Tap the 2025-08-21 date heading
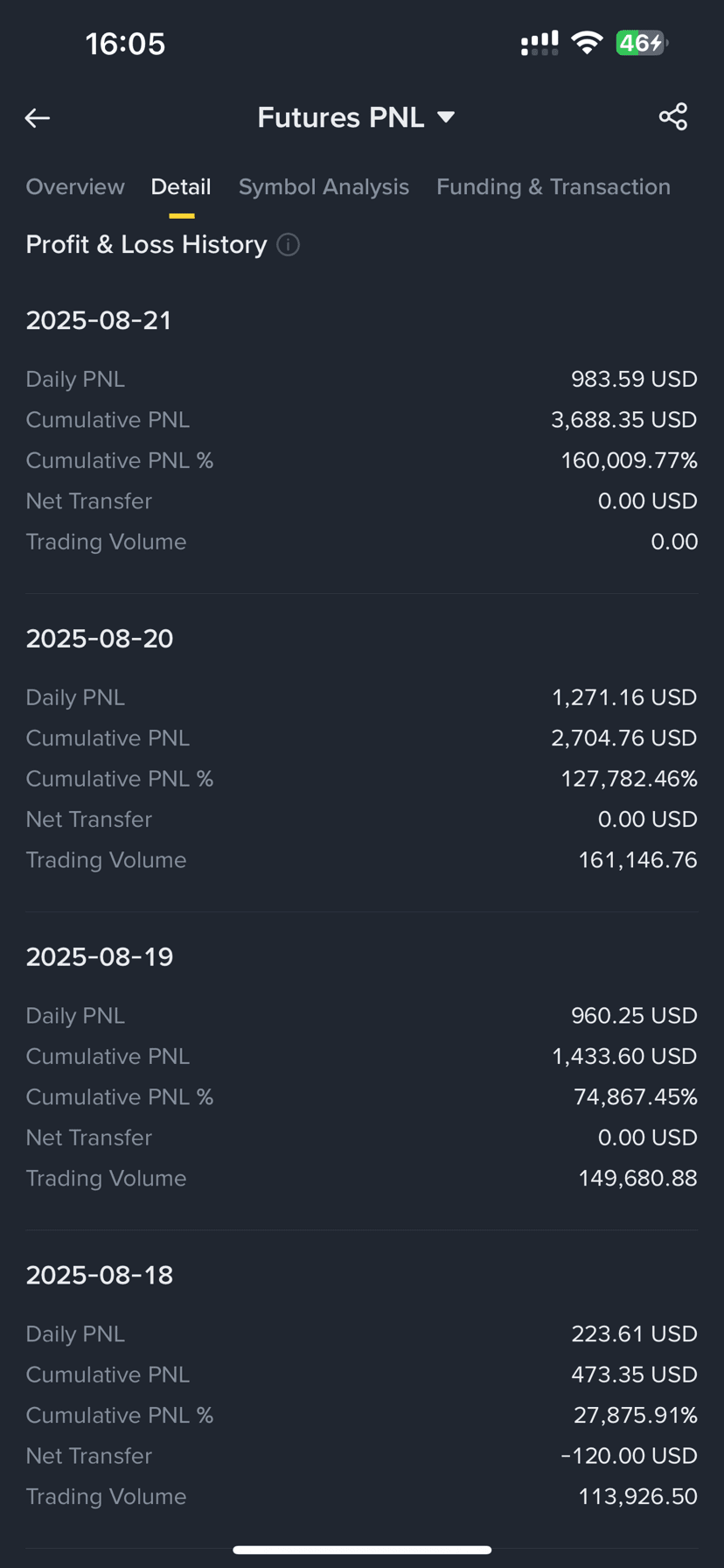Viewport: 724px width, 1568px height. pyautogui.click(x=99, y=321)
